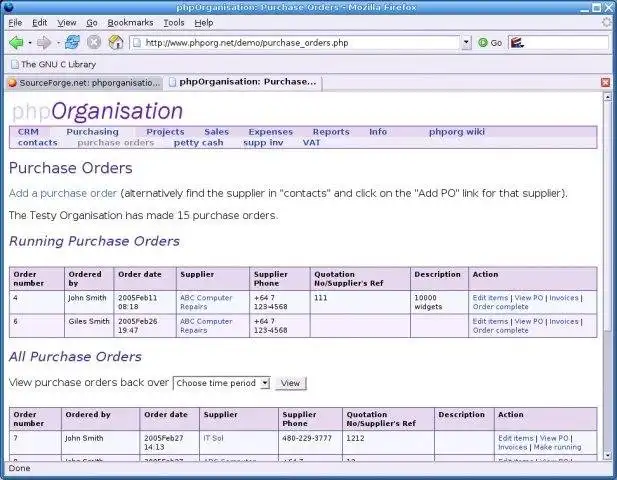Open ABC Computer Repairs supplier for order 4
This screenshot has height=480, width=617.
206,302
